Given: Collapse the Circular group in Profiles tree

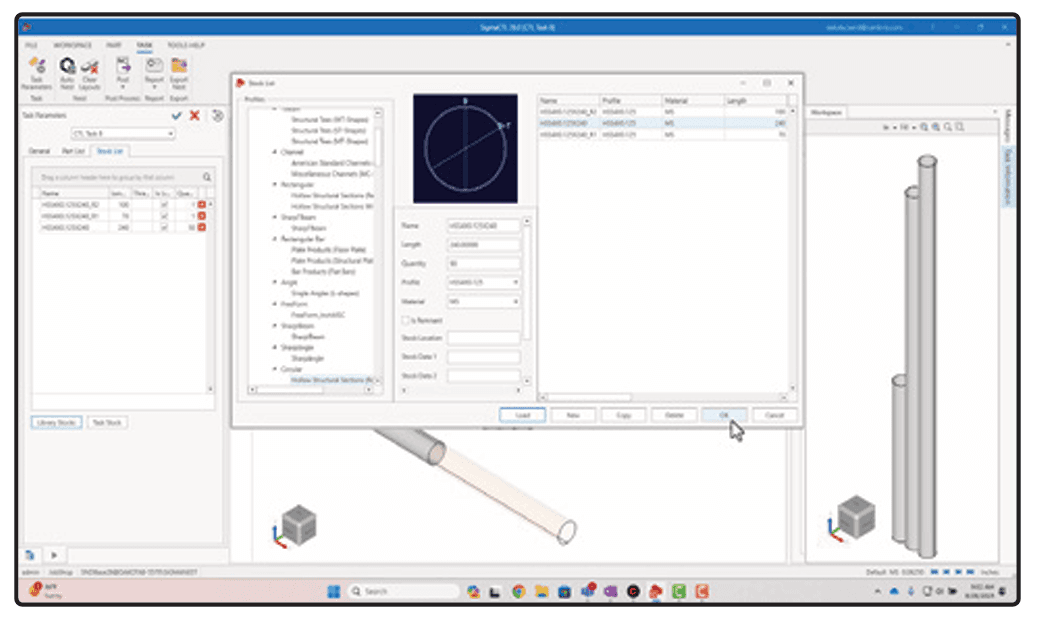Looking at the screenshot, I should [275, 369].
